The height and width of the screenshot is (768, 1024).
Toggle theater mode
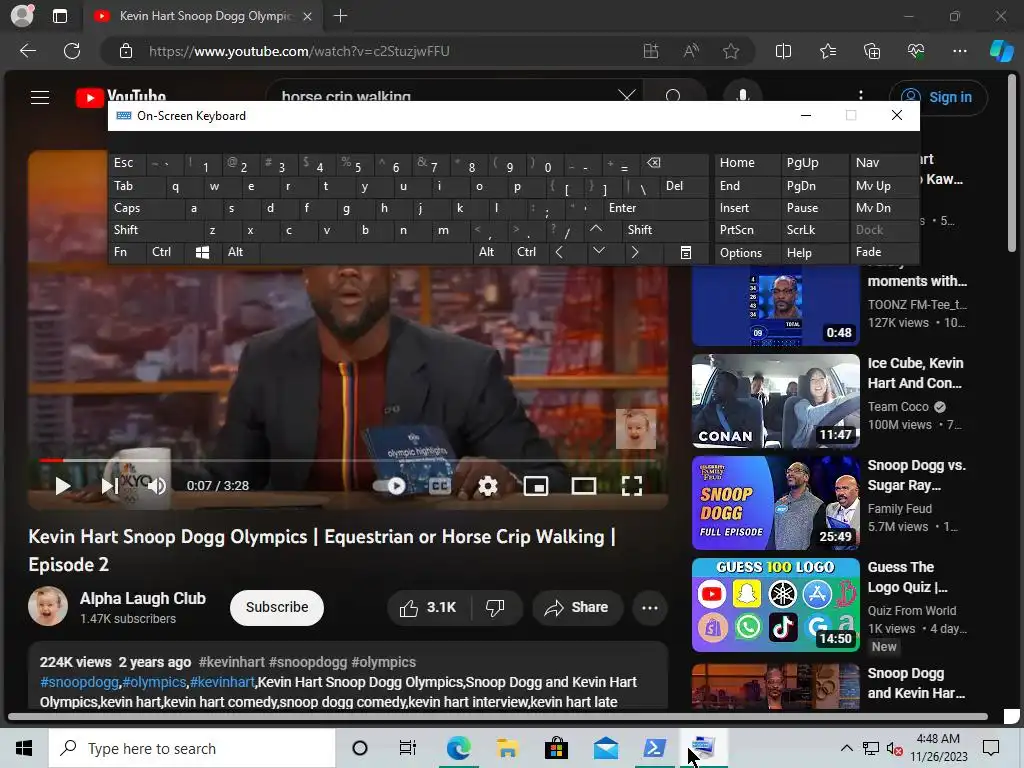583,486
